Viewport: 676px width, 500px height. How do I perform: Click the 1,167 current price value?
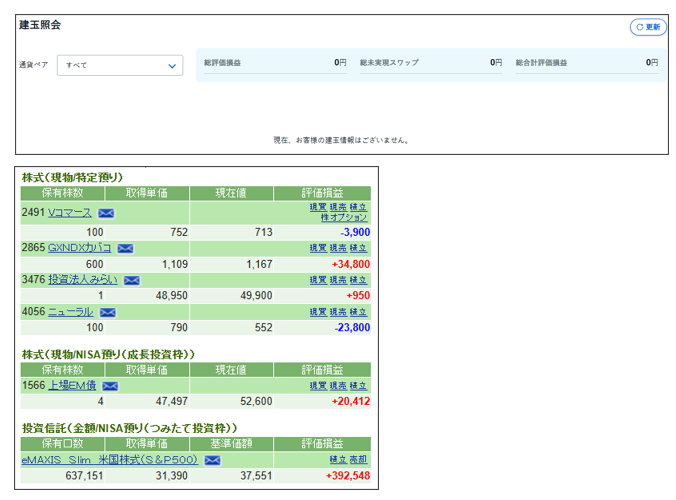click(259, 264)
